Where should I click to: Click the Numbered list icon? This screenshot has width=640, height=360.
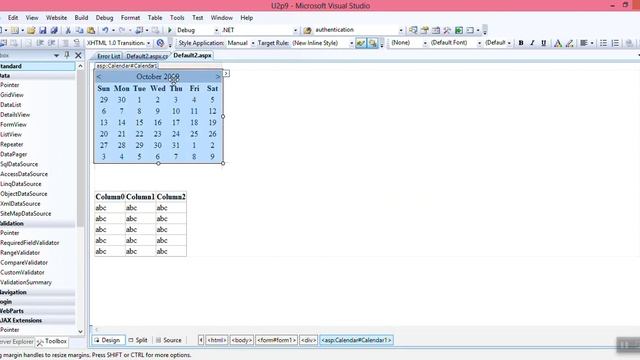point(615,43)
